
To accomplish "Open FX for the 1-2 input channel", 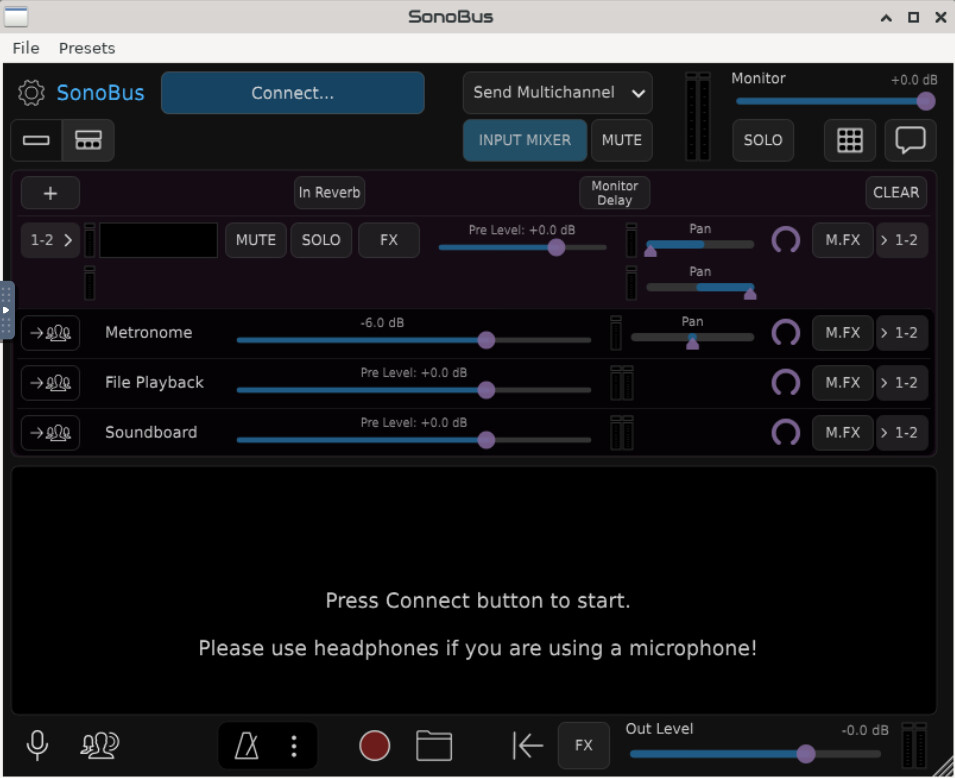I will [x=389, y=240].
